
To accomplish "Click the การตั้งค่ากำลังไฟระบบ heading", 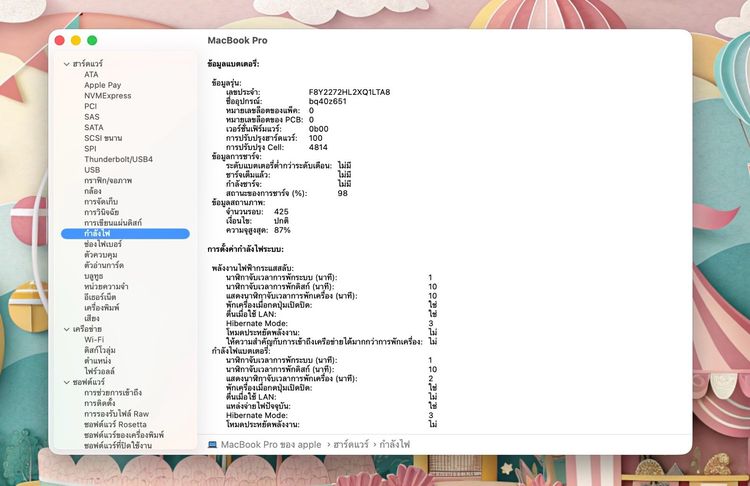I will (245, 249).
